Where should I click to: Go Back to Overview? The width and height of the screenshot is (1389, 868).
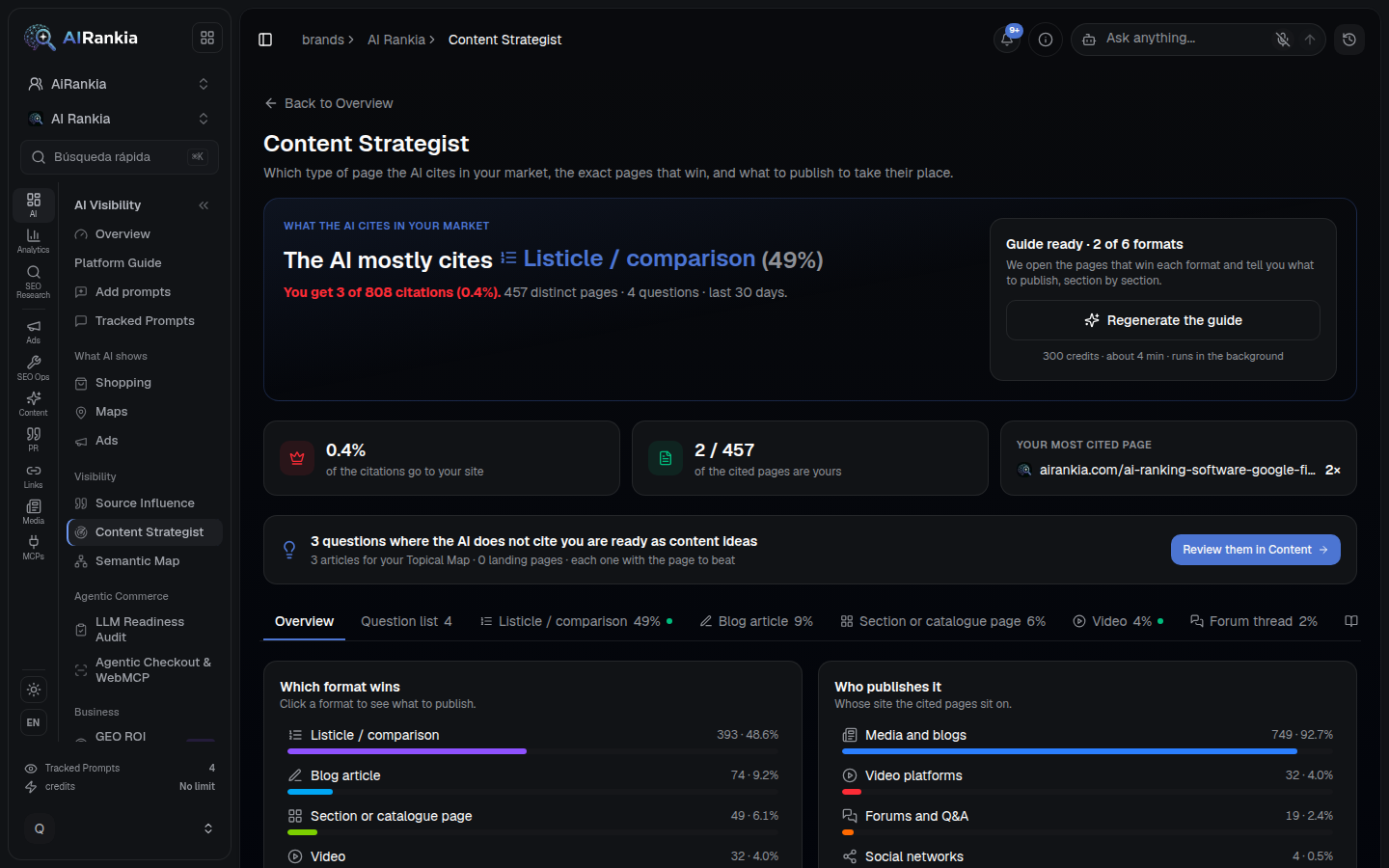[329, 103]
